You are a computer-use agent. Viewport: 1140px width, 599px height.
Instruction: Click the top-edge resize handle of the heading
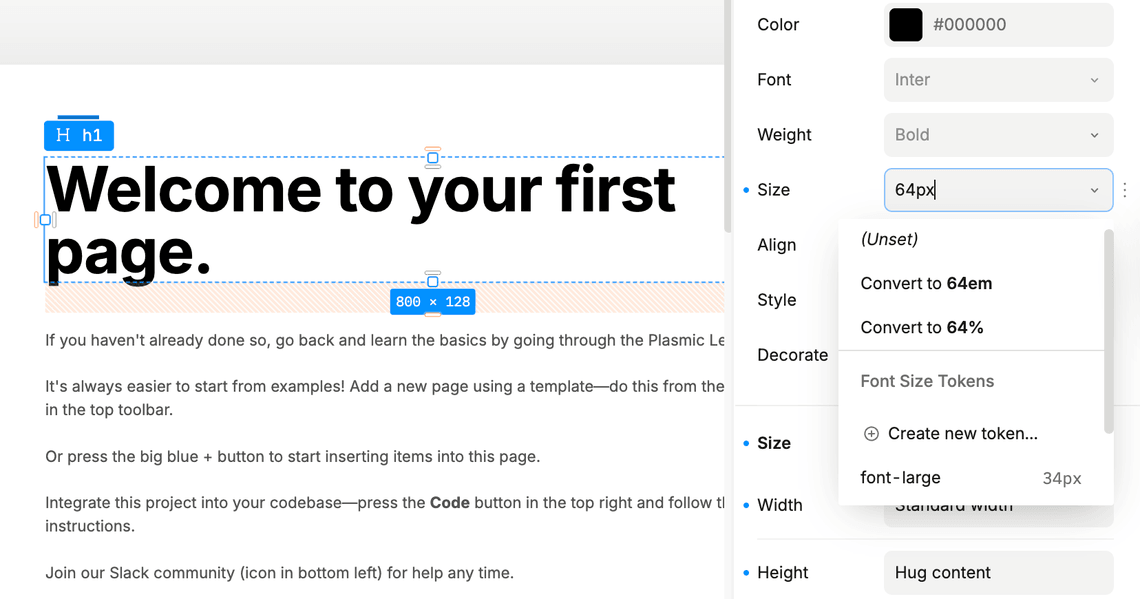433,157
